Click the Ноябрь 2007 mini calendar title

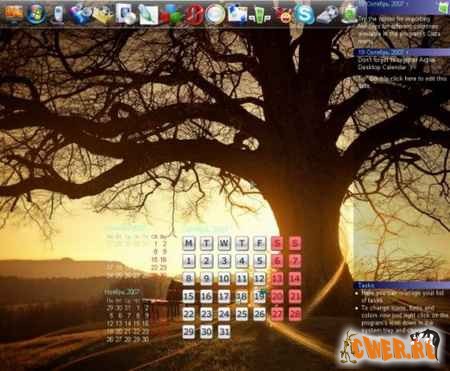pos(122,292)
